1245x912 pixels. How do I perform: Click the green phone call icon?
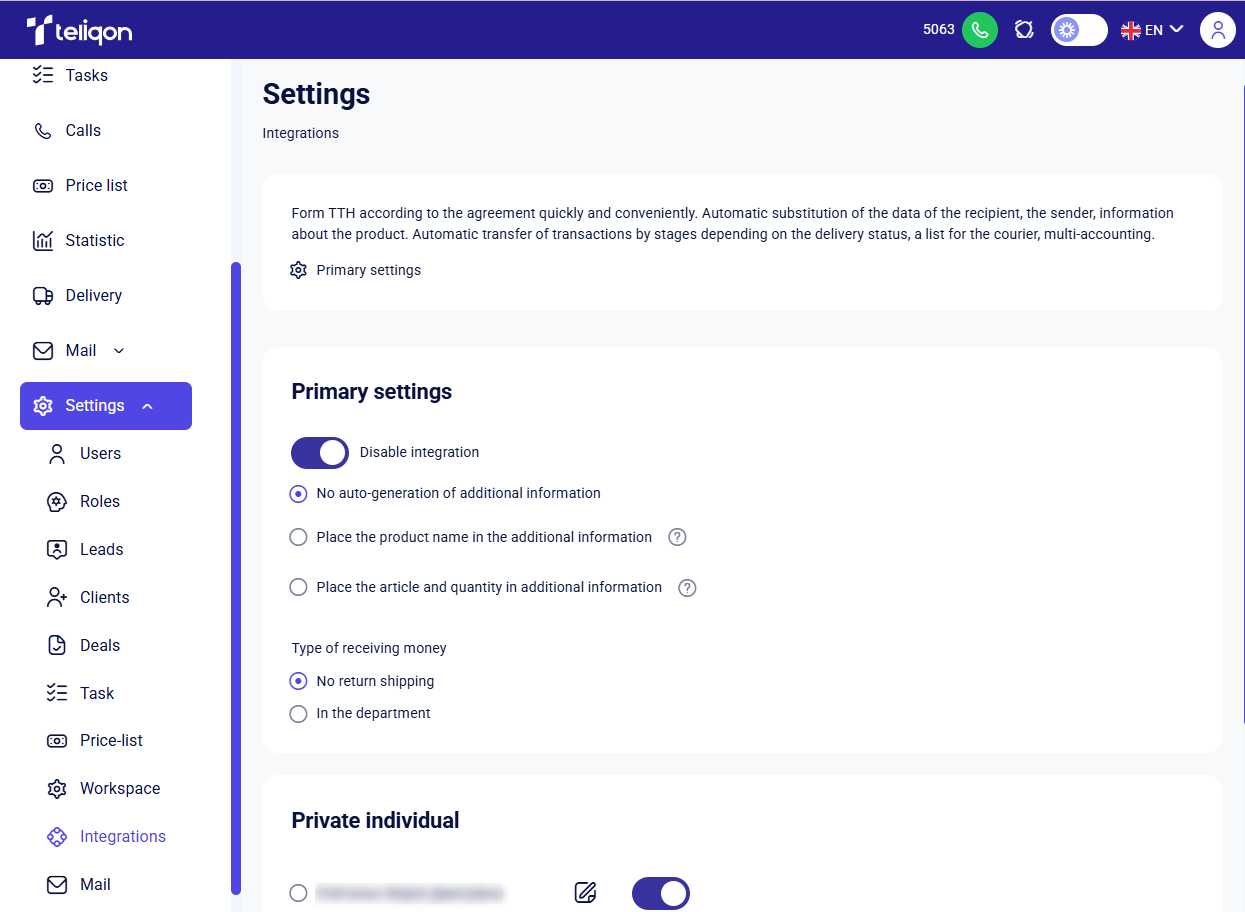(979, 30)
